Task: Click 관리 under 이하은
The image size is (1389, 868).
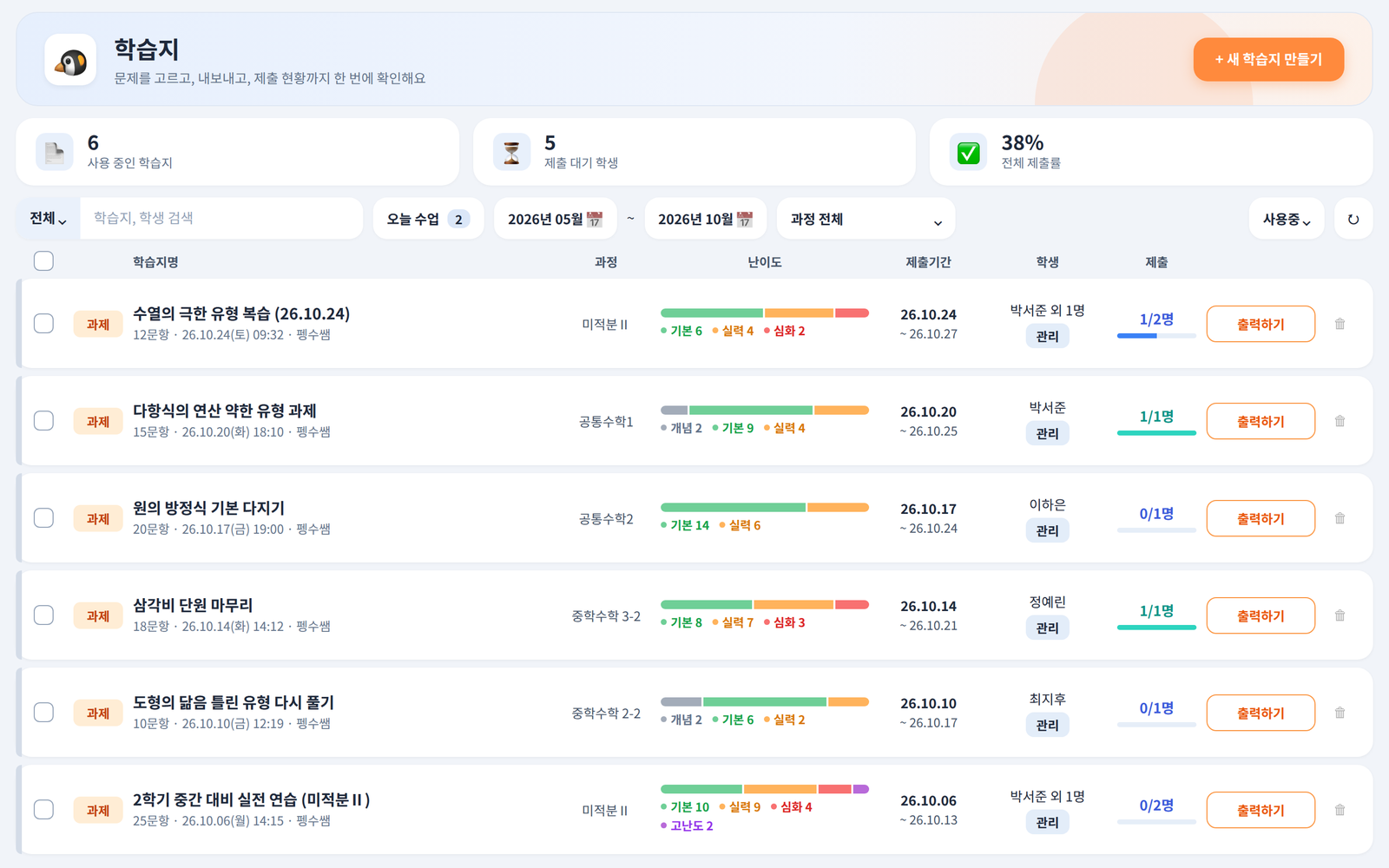Action: point(1047,530)
